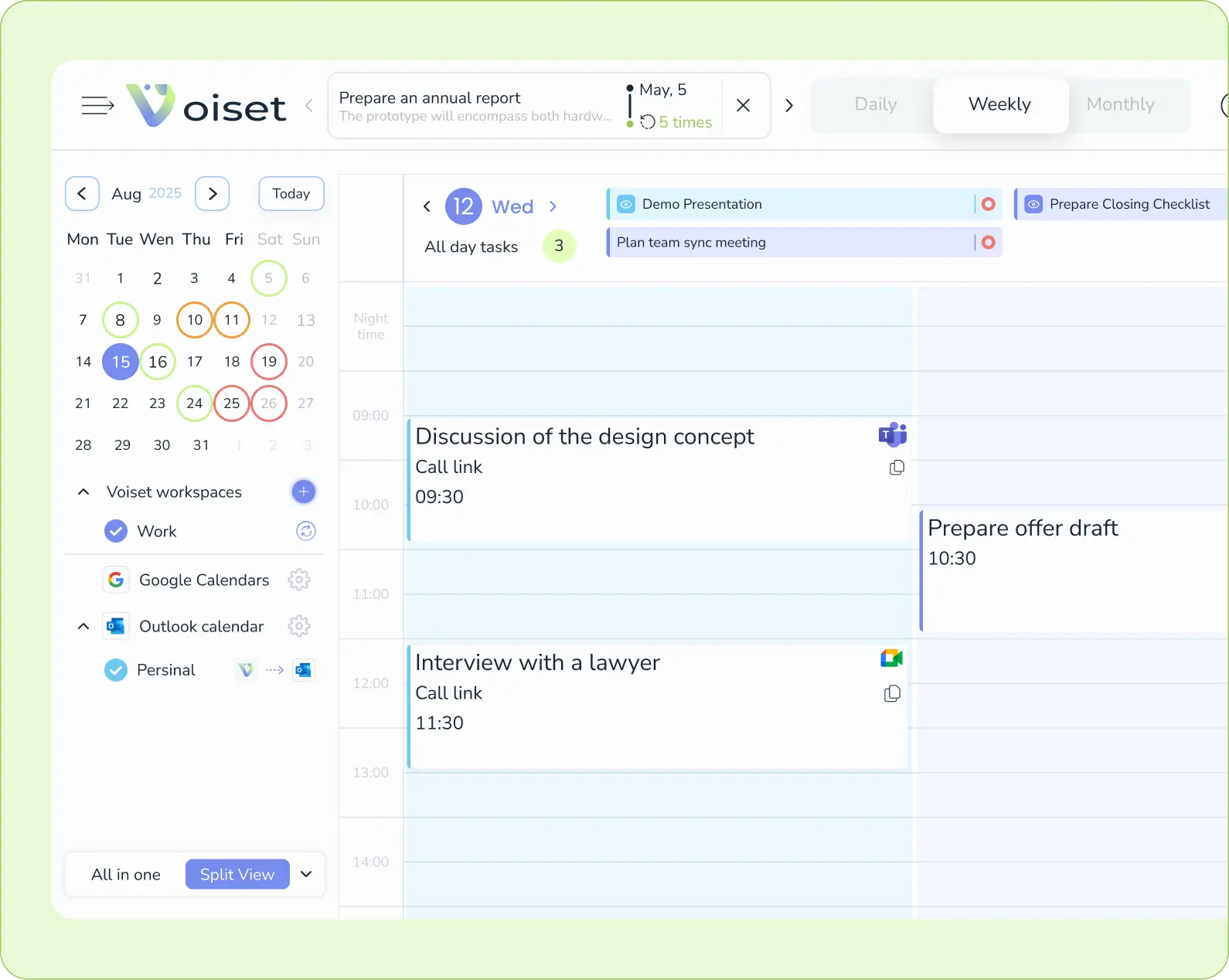Select August 19 in mini calendar
The image size is (1229, 980).
pyautogui.click(x=269, y=362)
